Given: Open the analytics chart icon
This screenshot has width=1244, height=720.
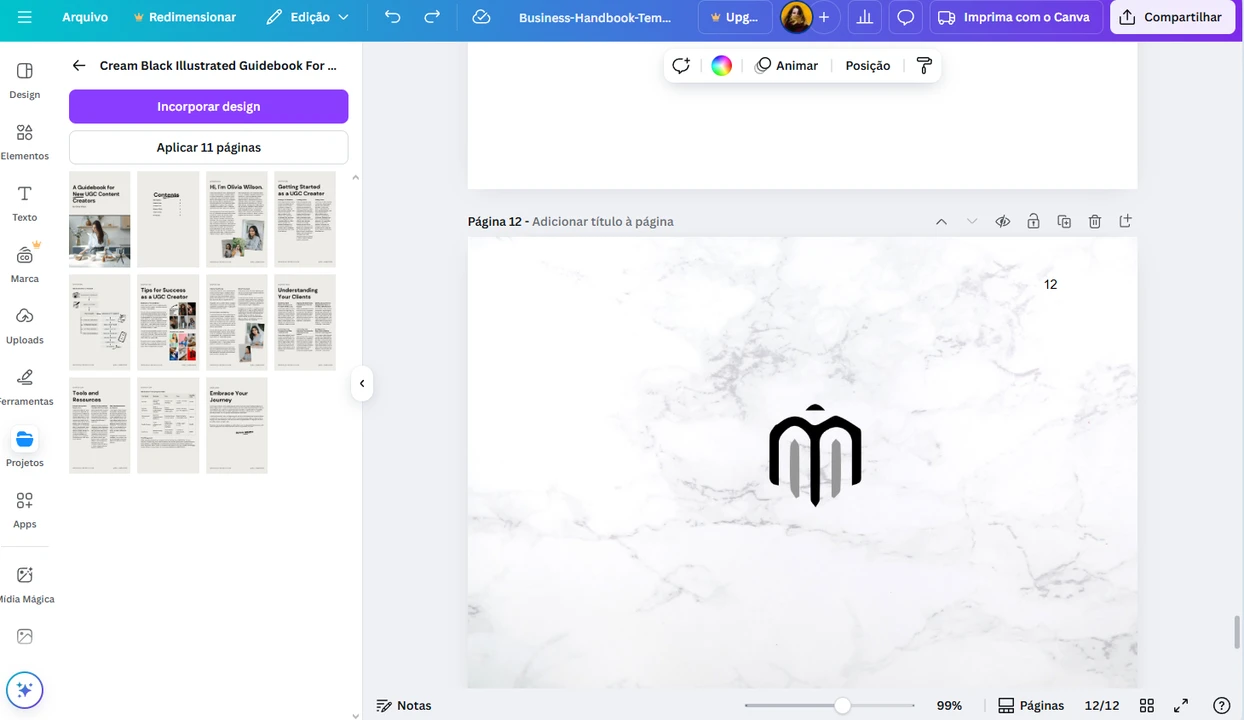Looking at the screenshot, I should click(x=865, y=17).
